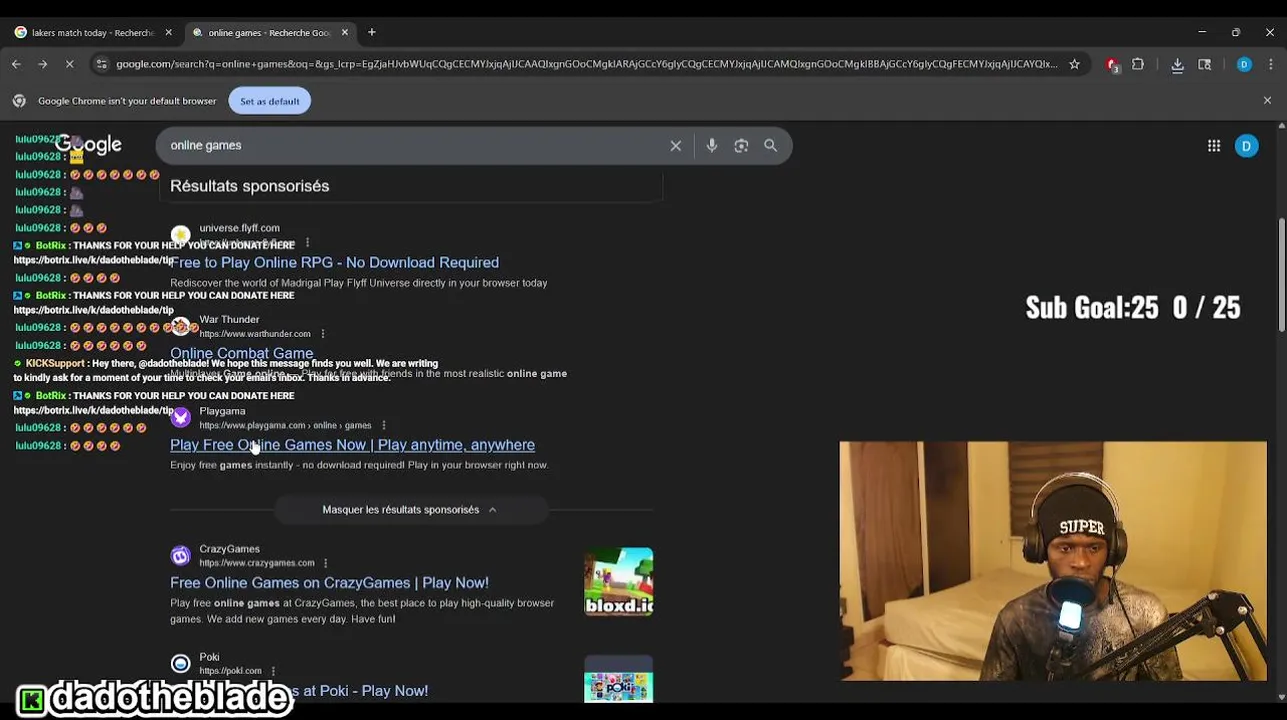Click the universe.flyff.com favicon
Image resolution: width=1287 pixels, height=720 pixels.
[x=180, y=235]
